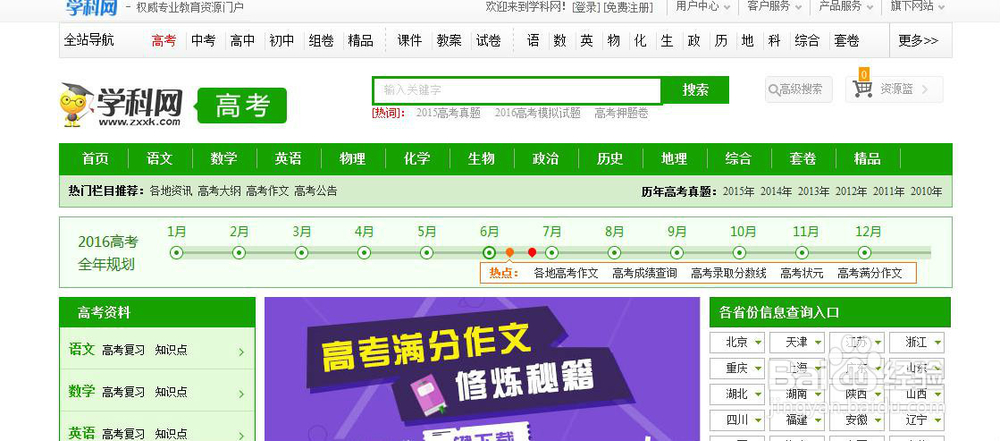Image resolution: width=1000 pixels, height=441 pixels.
Task: Open the 安徽 province dropdown
Action: (857, 421)
